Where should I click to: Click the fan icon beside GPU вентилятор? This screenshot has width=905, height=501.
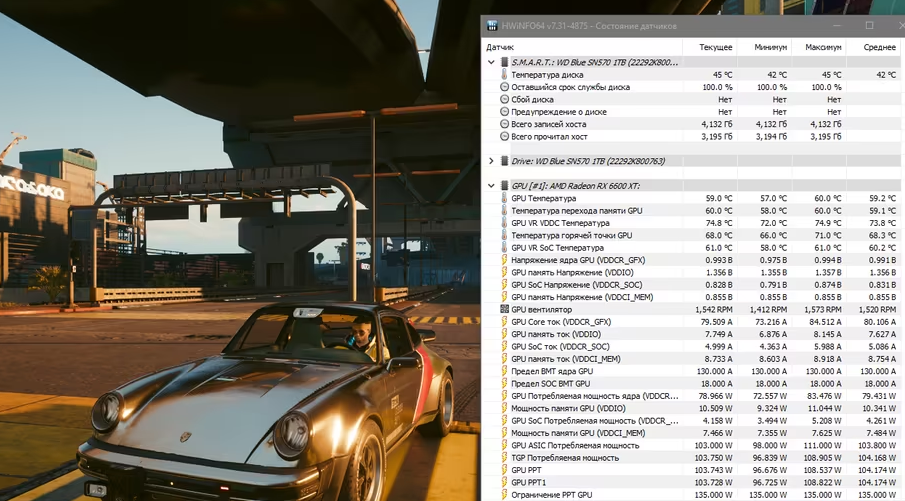click(504, 309)
